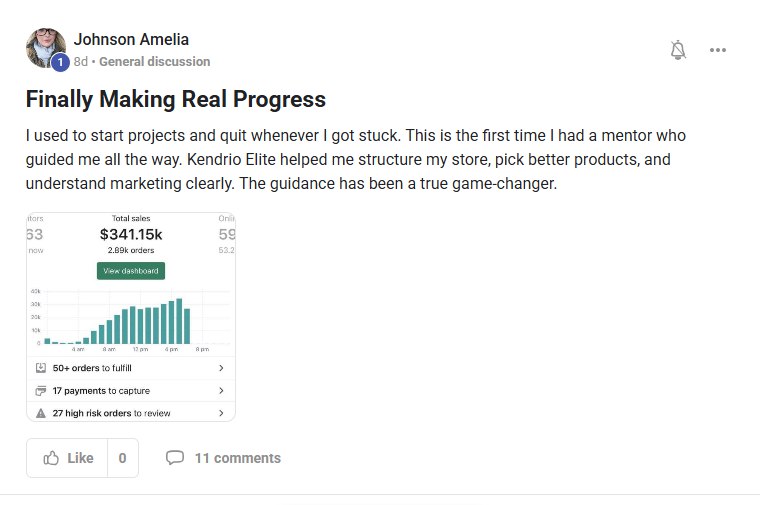Click the like count showing 0
760x505 pixels.
point(122,458)
